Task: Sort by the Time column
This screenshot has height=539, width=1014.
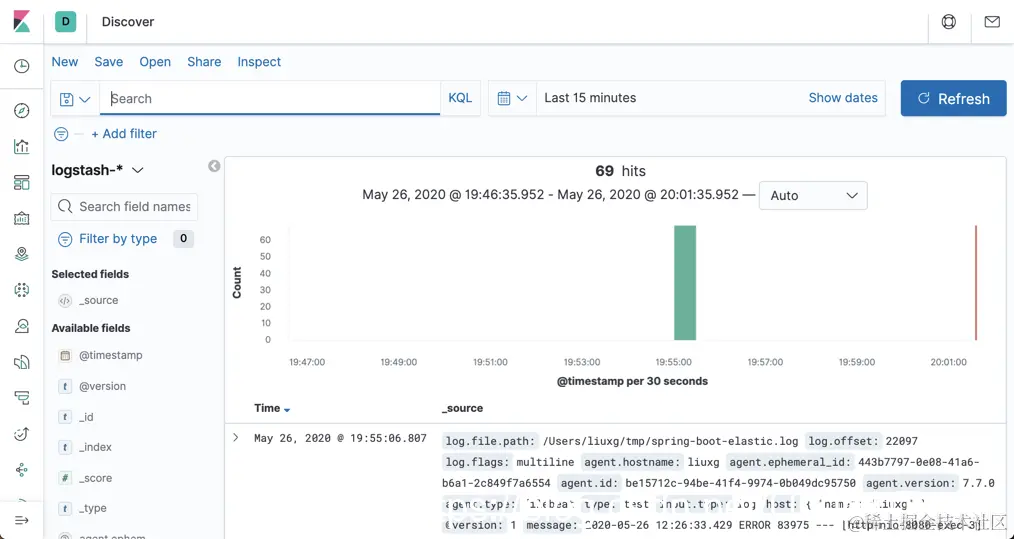Action: pos(272,408)
